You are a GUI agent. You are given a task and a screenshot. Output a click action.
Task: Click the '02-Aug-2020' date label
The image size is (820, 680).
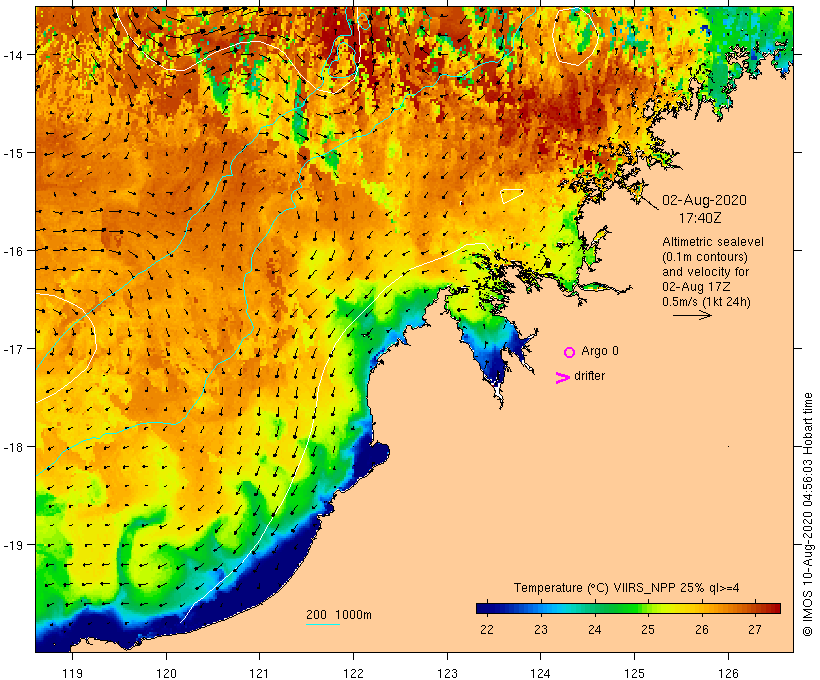tap(704, 200)
